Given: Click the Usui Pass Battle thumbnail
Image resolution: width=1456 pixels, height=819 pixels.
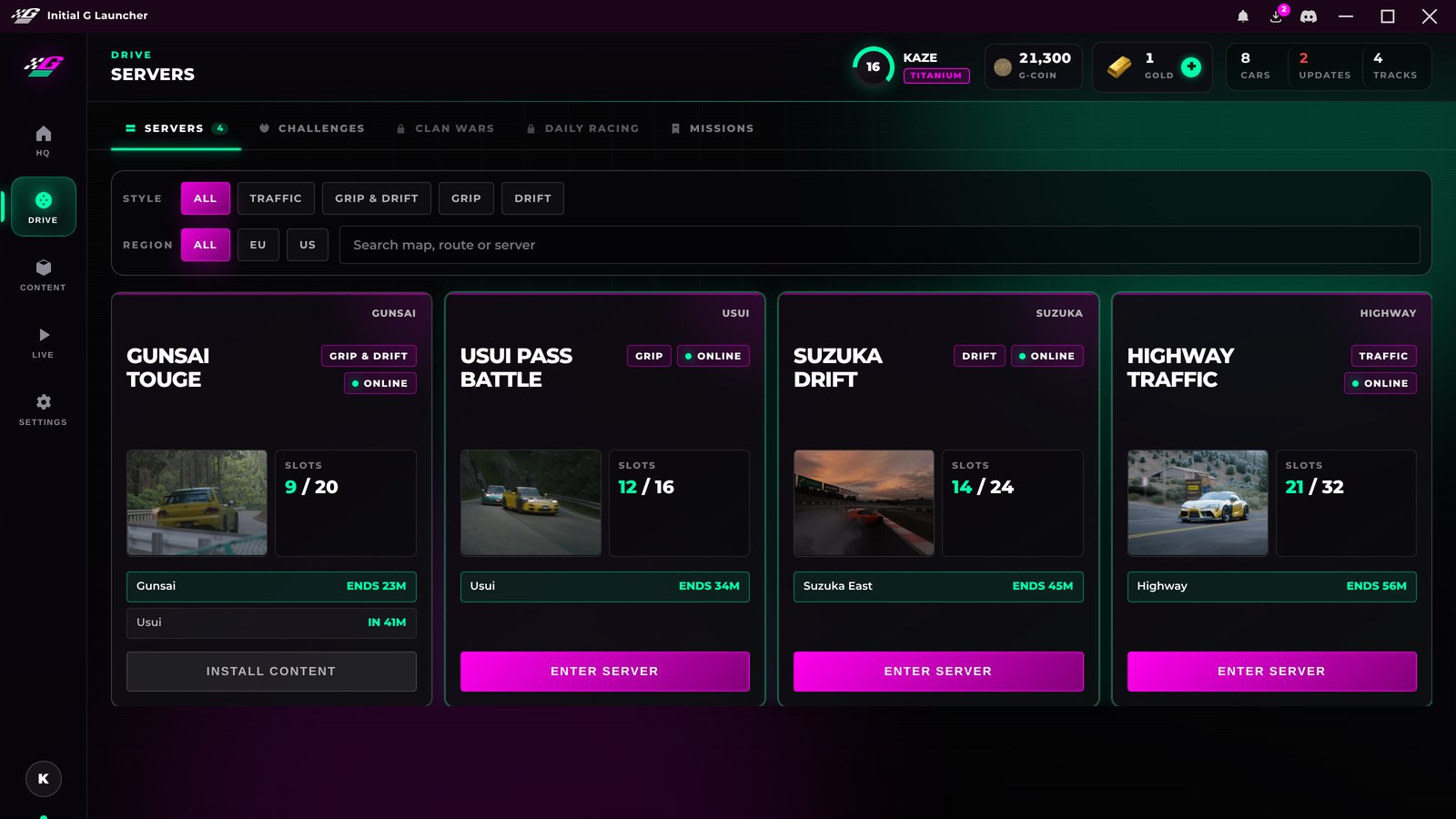Looking at the screenshot, I should 531,502.
